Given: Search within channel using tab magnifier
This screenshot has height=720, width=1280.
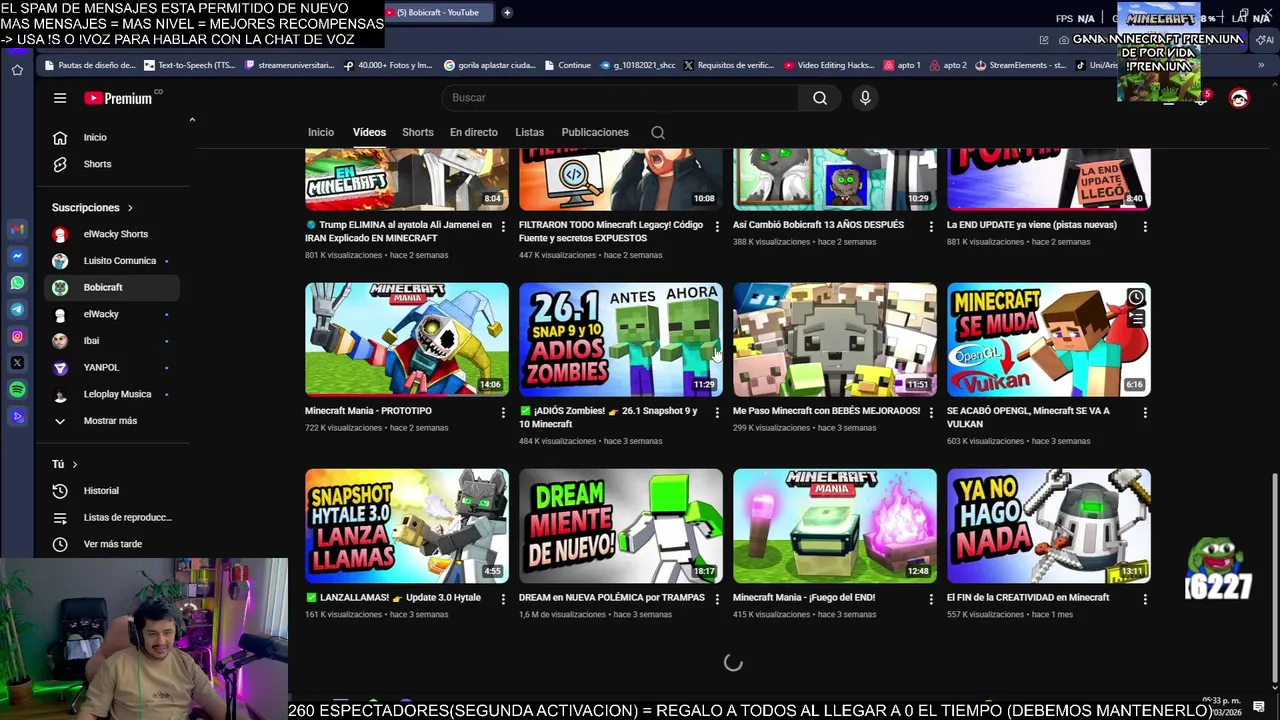Looking at the screenshot, I should coord(658,132).
